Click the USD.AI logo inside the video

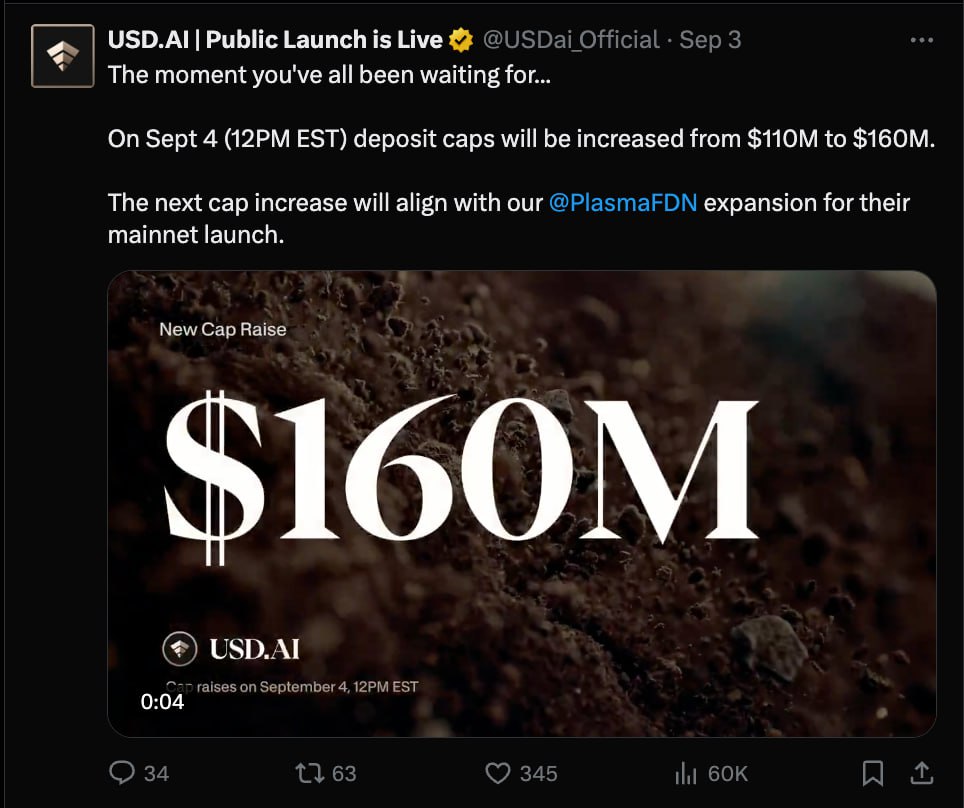(x=231, y=649)
